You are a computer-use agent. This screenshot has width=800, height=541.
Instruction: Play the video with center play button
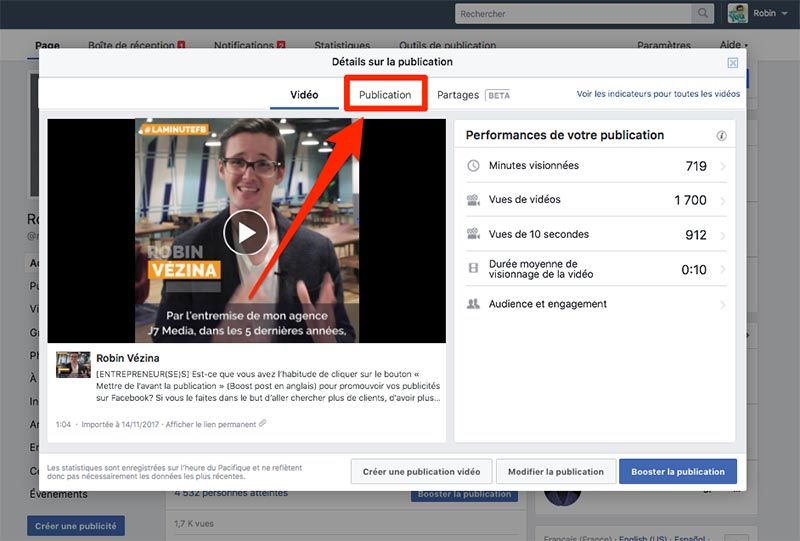pyautogui.click(x=246, y=232)
